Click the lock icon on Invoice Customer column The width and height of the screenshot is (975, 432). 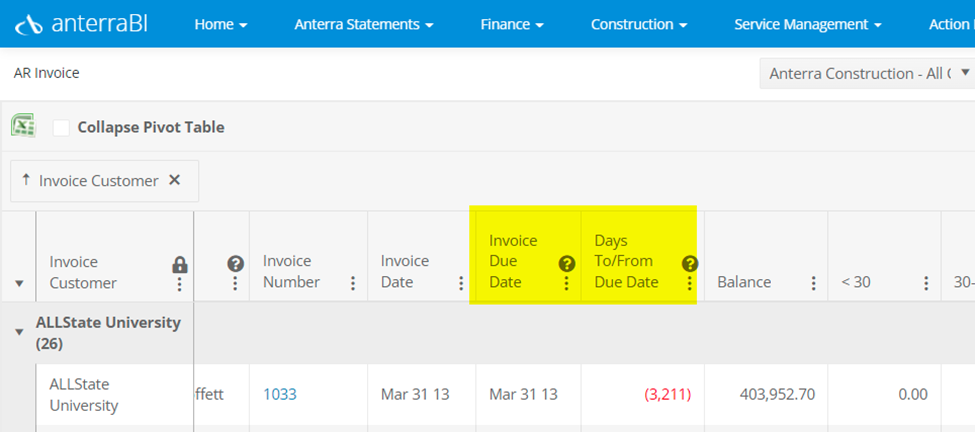180,265
